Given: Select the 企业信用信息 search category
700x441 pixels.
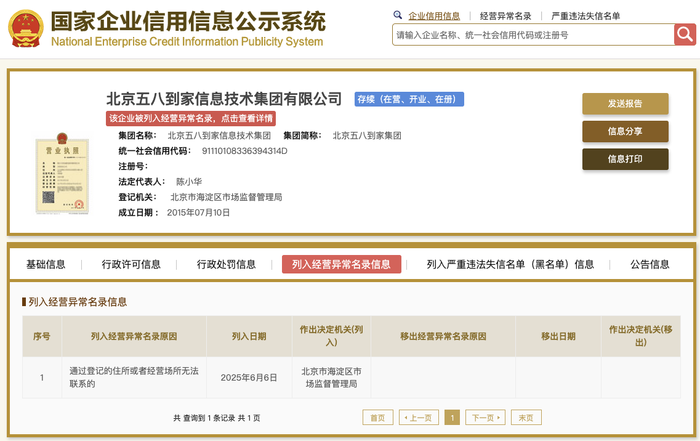Looking at the screenshot, I should pyautogui.click(x=434, y=16).
